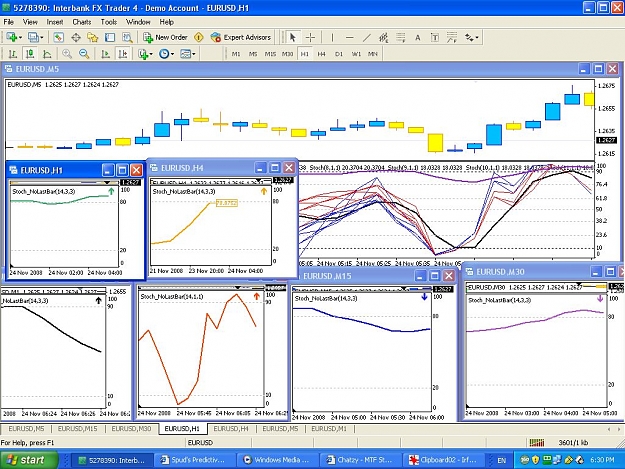Select the Fibonacci fan angled-lines tool

(x=452, y=37)
